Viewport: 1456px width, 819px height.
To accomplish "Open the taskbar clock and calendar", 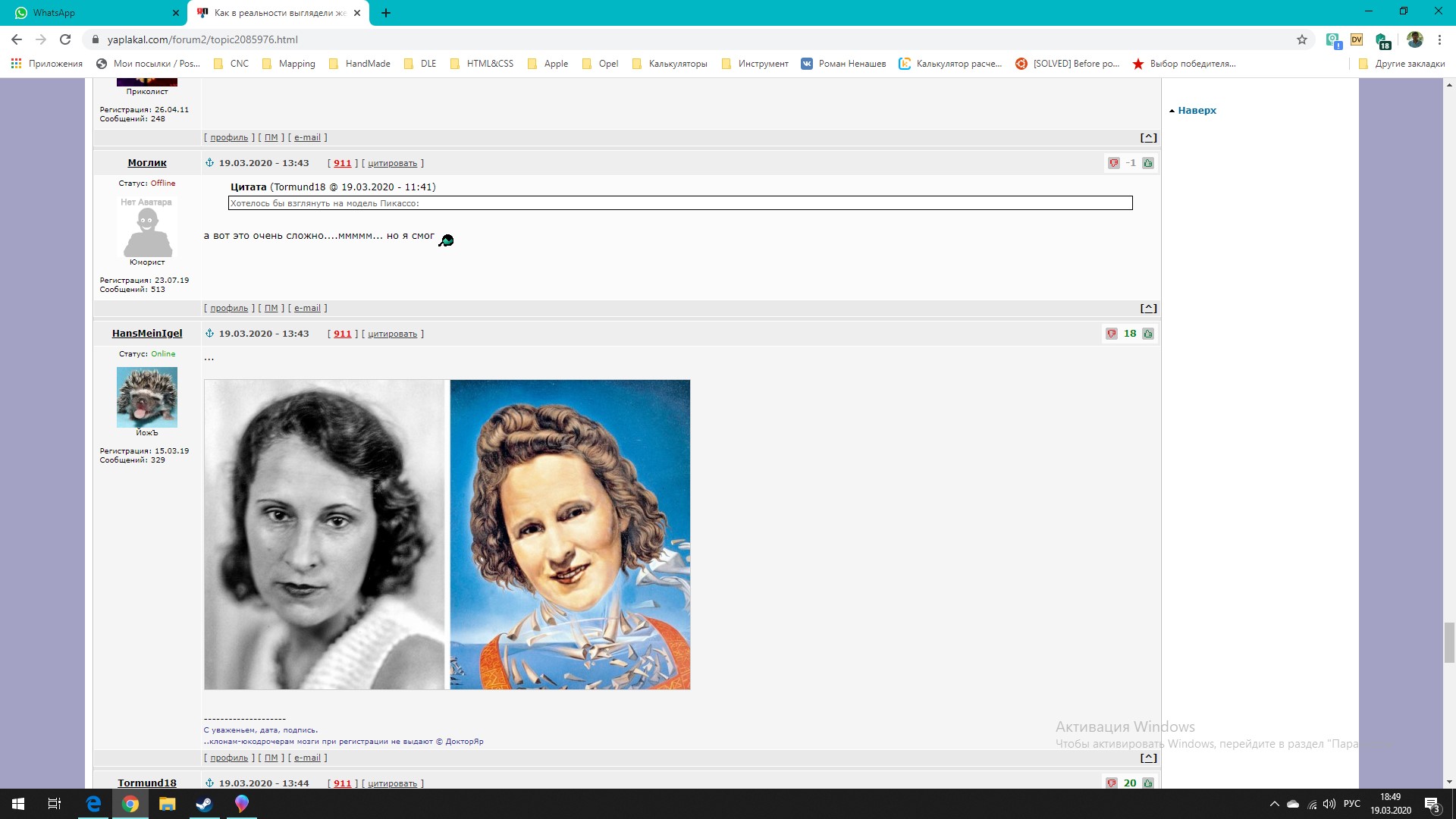I will (1391, 804).
